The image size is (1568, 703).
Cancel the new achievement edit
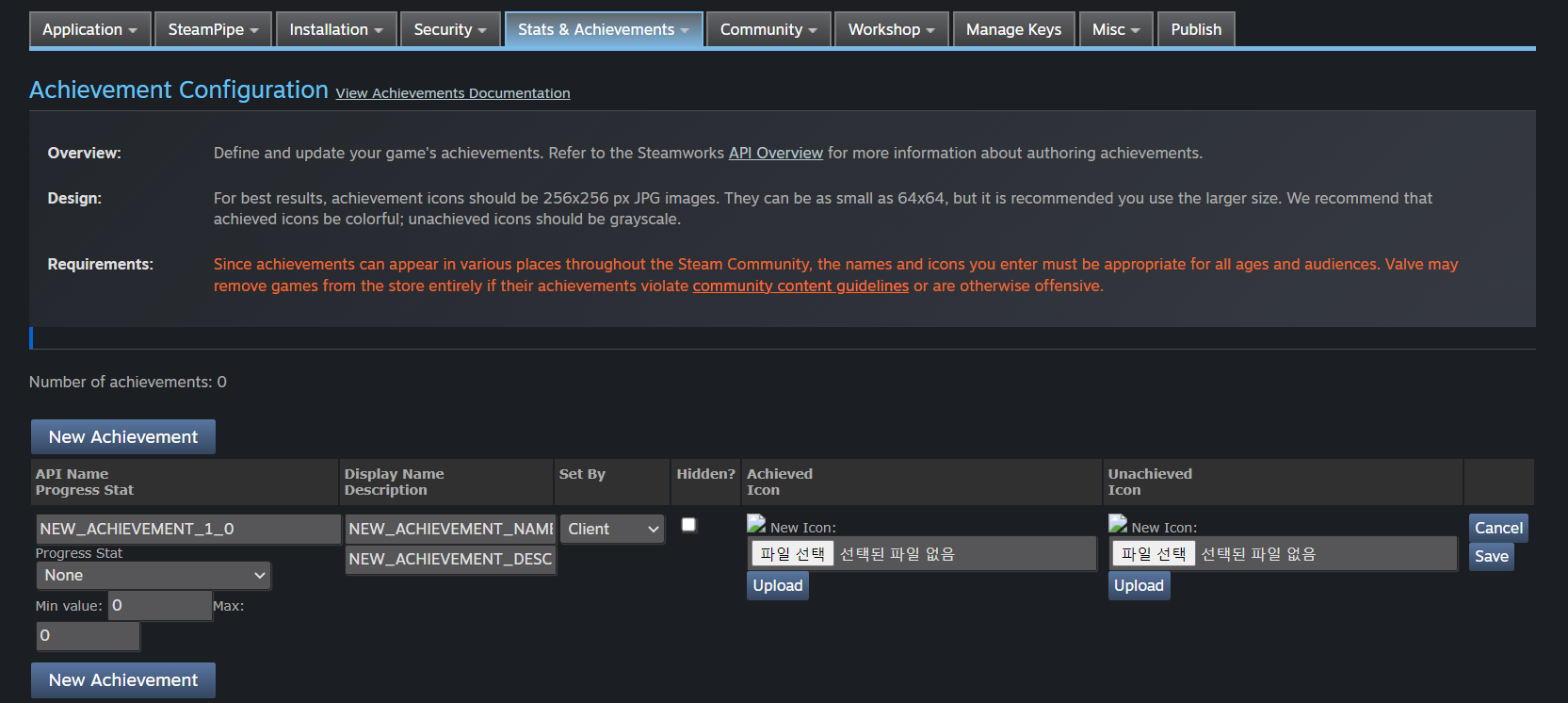pos(1498,528)
